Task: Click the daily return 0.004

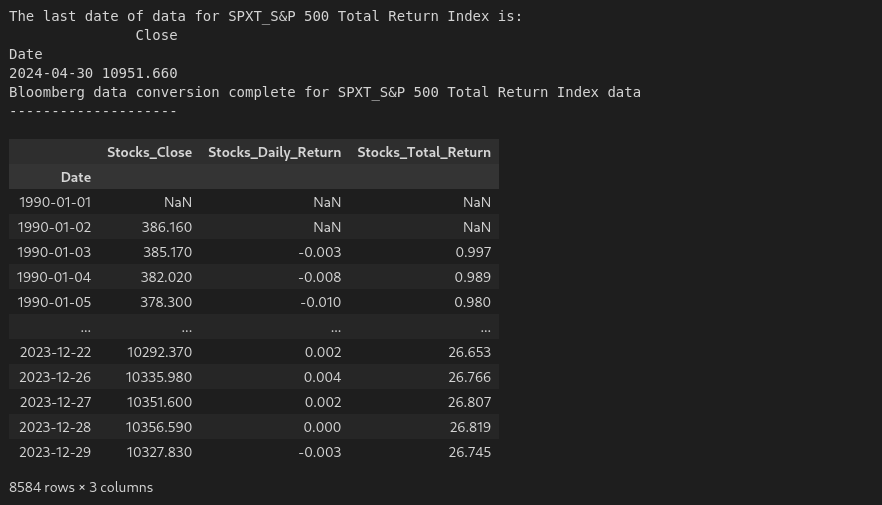Action: pyautogui.click(x=323, y=377)
